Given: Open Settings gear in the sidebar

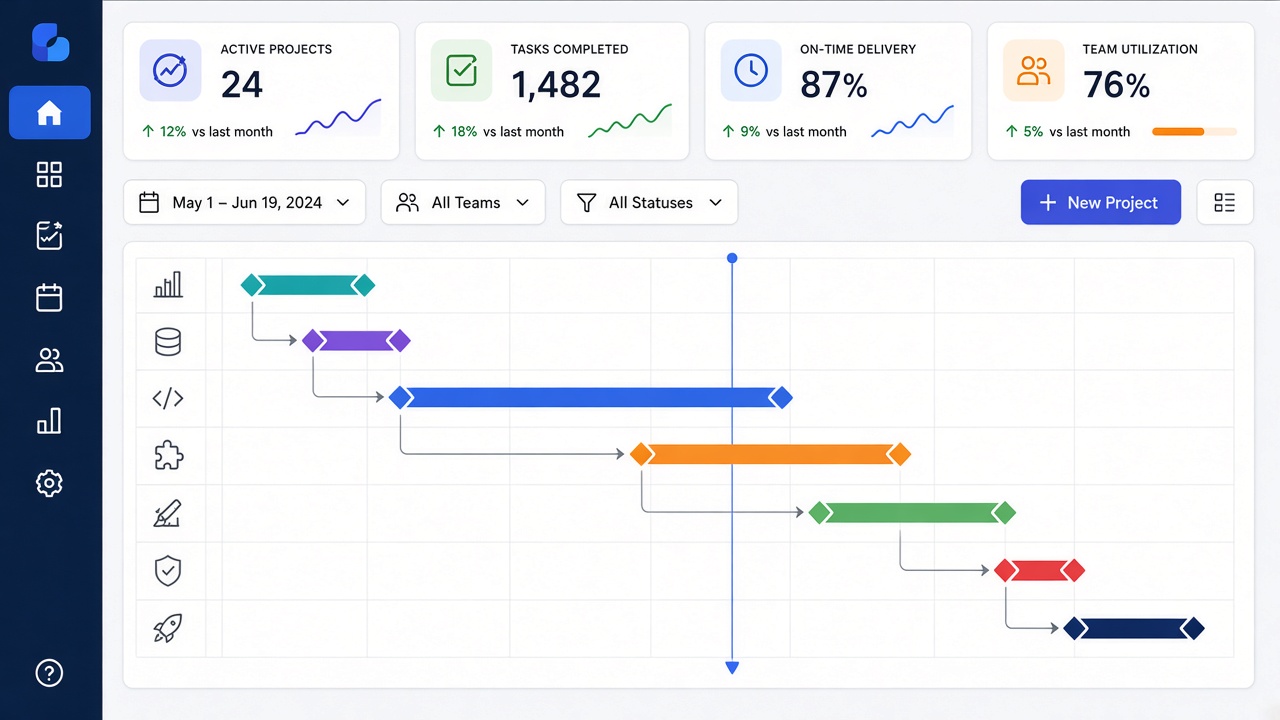Looking at the screenshot, I should tap(49, 484).
